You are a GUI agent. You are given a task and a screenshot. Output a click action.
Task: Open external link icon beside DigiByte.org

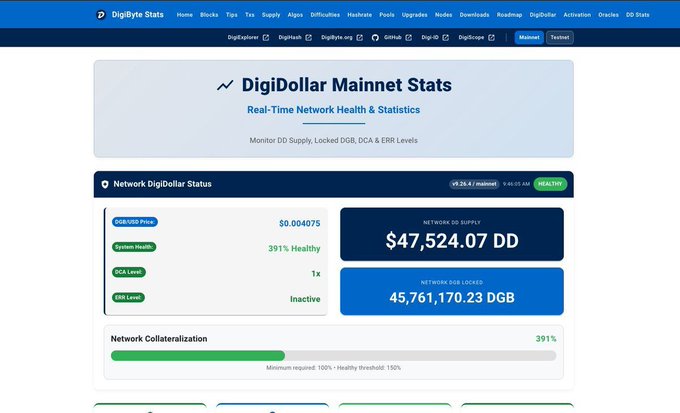coord(360,38)
